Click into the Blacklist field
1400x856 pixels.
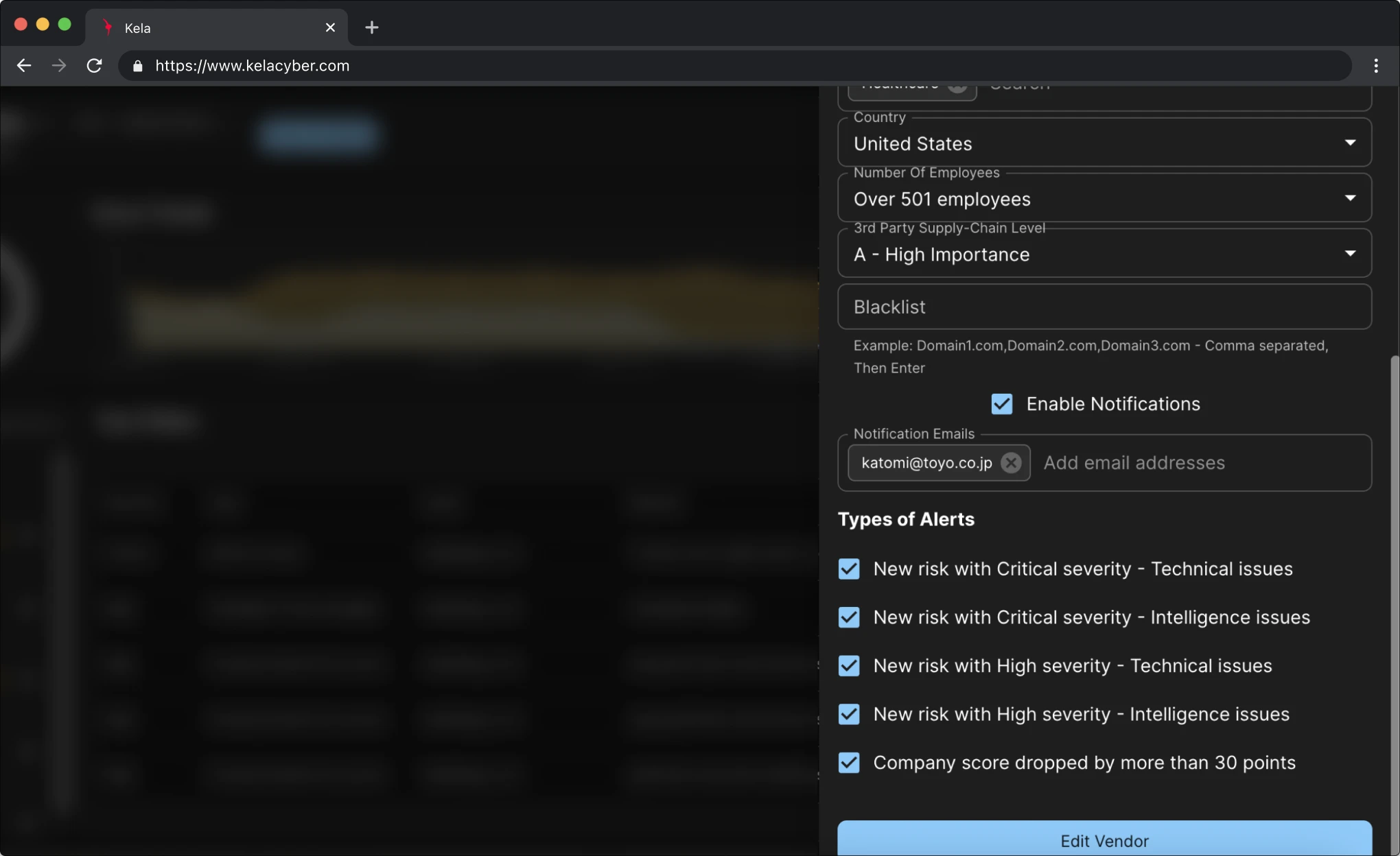pos(1104,307)
